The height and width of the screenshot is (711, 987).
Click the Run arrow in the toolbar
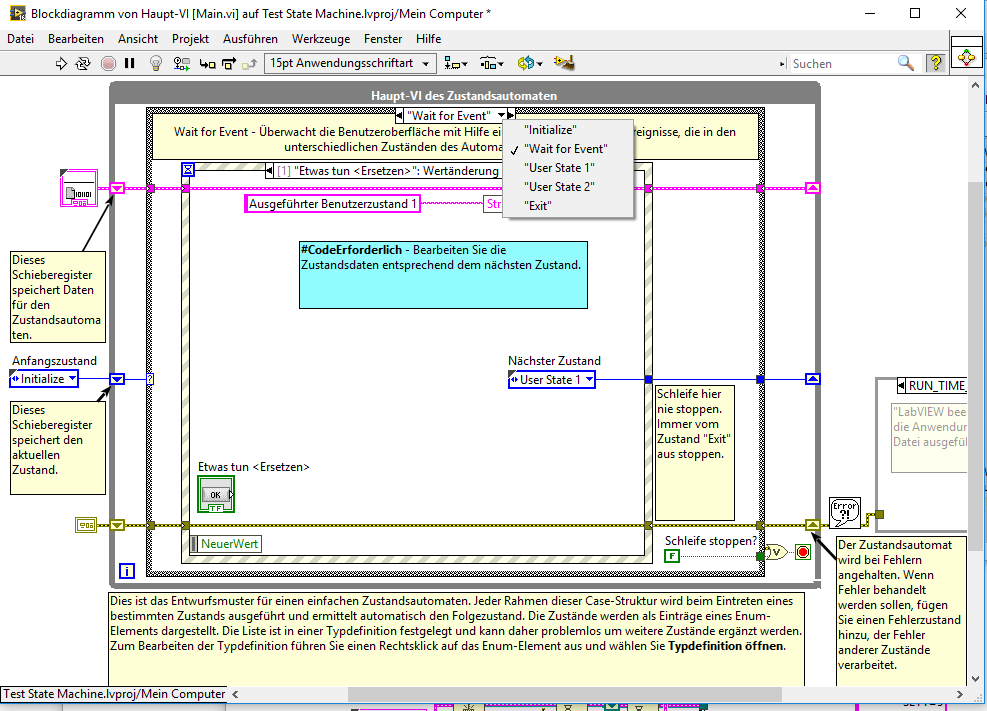[x=62, y=63]
